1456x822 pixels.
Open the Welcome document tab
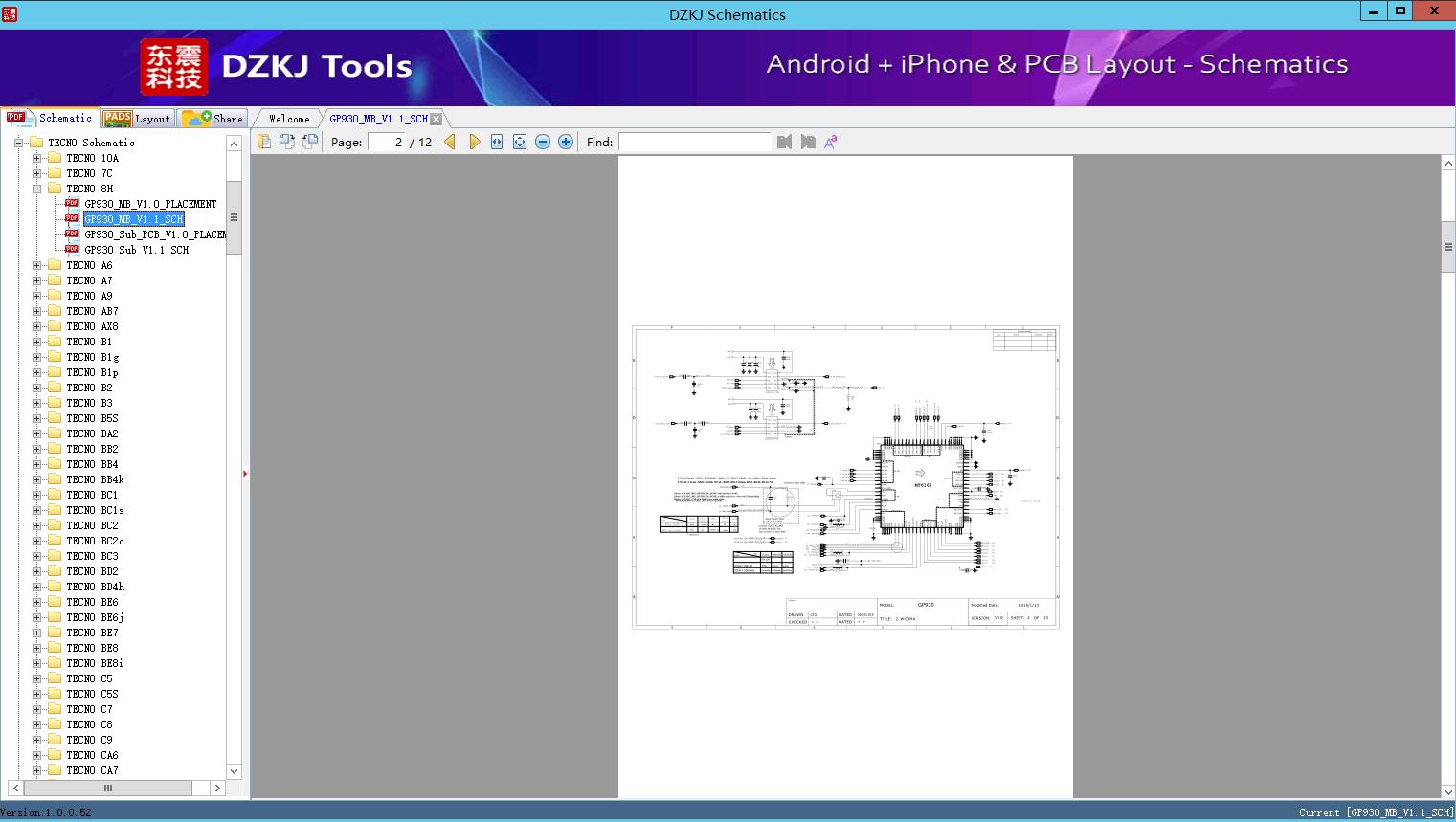[x=289, y=119]
